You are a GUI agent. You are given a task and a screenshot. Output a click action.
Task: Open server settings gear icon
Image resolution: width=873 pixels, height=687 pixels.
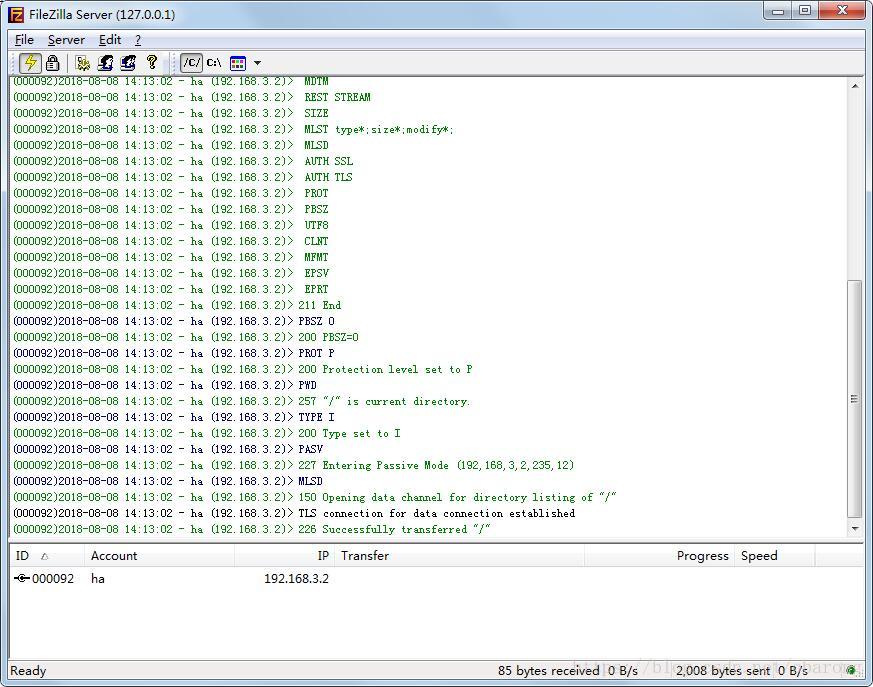click(83, 63)
